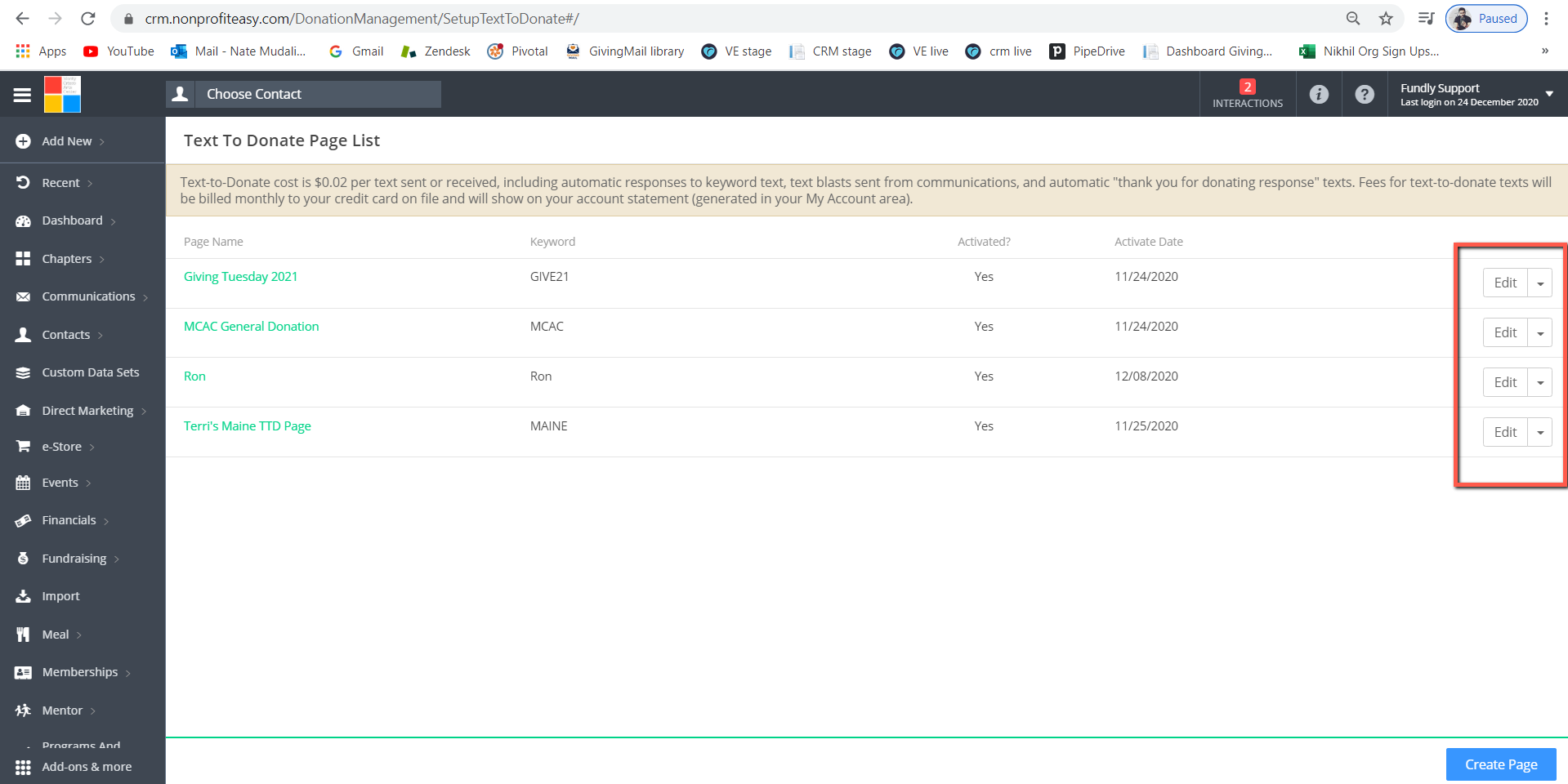1568x784 pixels.
Task: Open dropdown arrow for Ron row
Action: pos(1540,383)
